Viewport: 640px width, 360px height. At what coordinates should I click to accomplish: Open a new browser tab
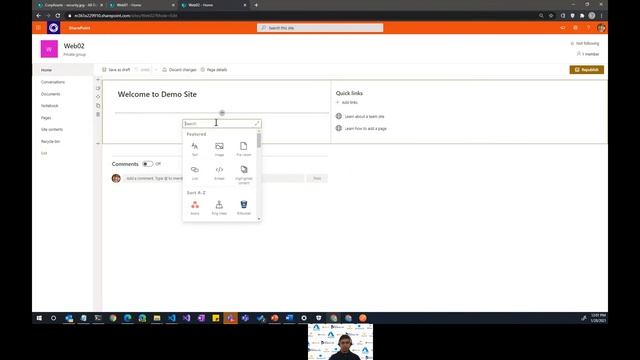tap(256, 5)
